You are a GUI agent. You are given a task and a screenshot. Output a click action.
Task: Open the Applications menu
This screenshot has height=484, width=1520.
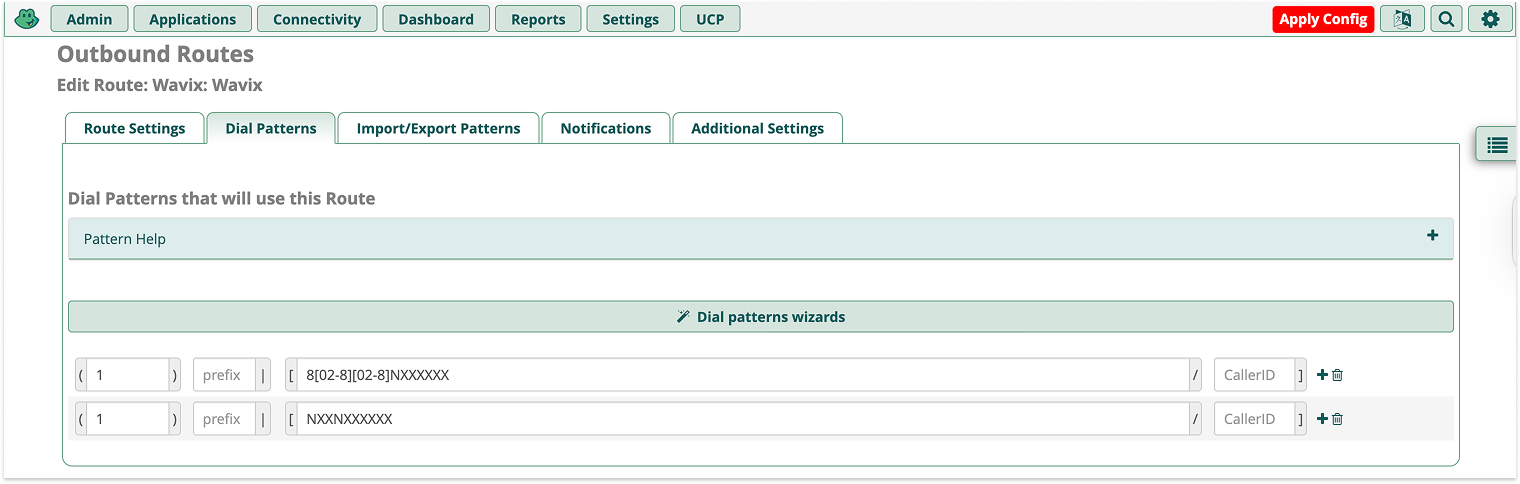[x=193, y=19]
